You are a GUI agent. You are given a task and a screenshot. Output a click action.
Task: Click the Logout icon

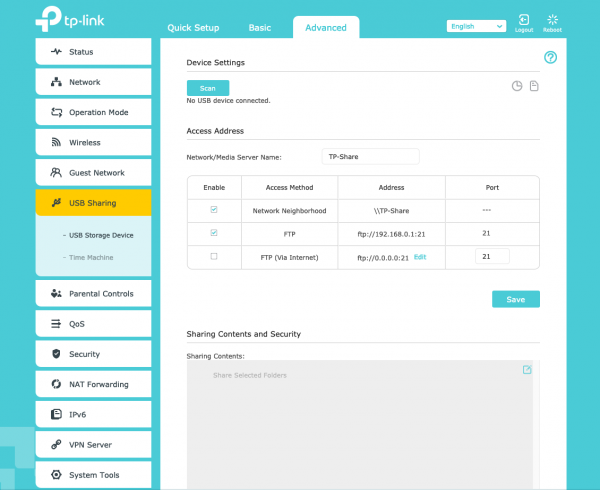(x=525, y=22)
